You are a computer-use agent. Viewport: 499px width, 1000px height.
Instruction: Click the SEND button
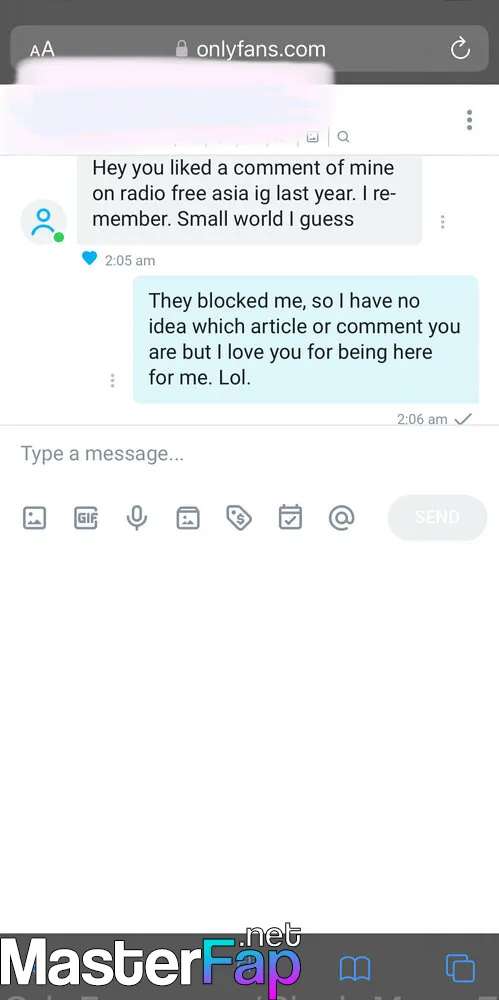coord(437,517)
